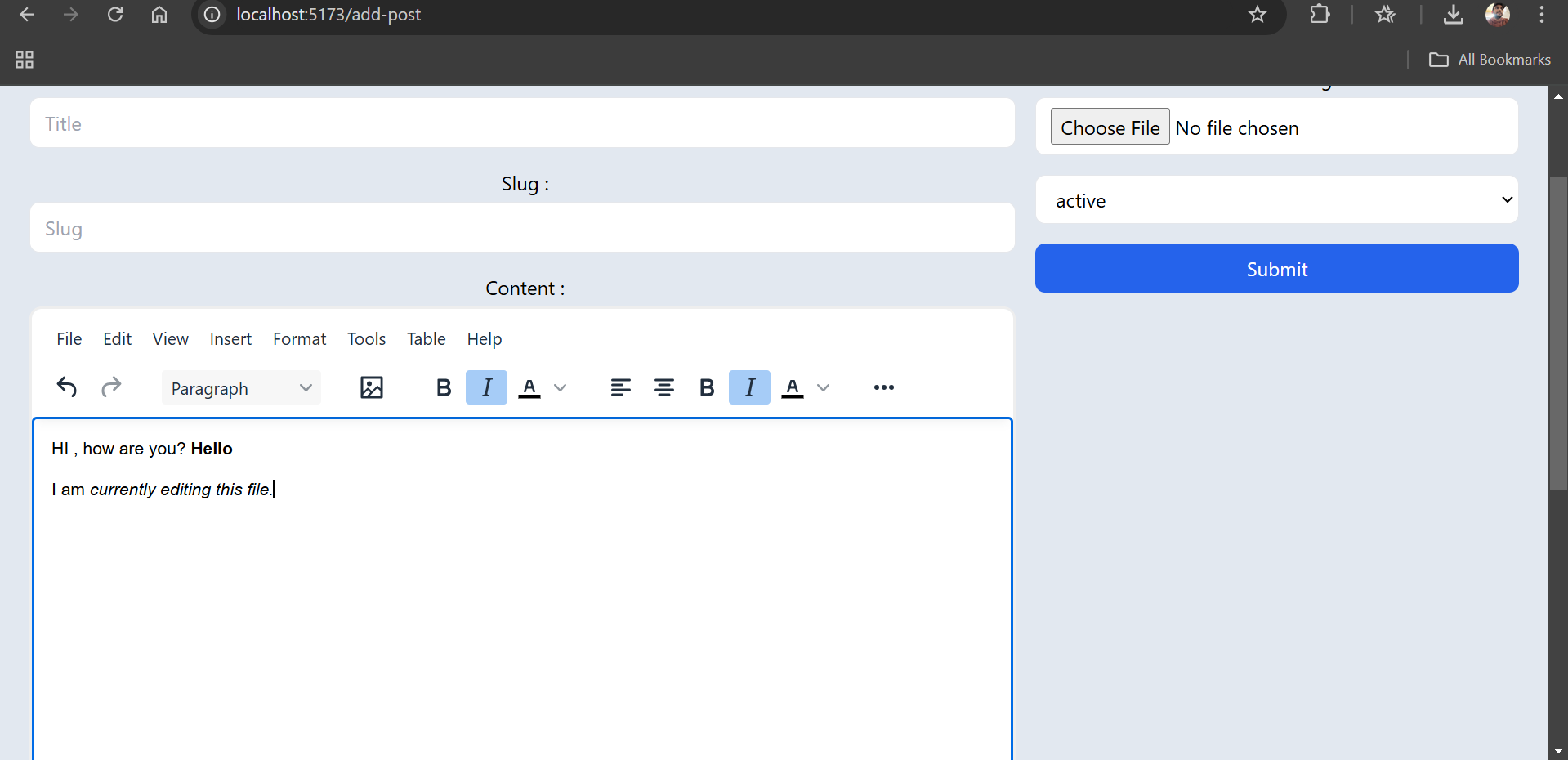This screenshot has height=760, width=1568.
Task: Turn off the first highlighted Italic button
Action: 486,387
